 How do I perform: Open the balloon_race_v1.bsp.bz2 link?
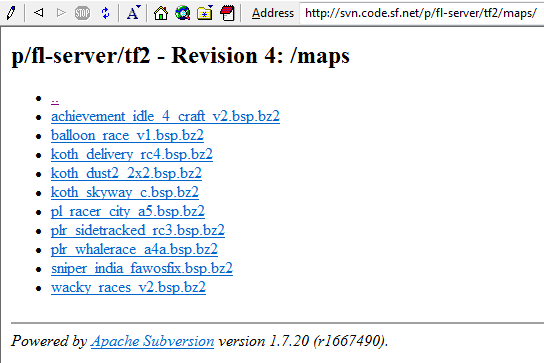(x=127, y=135)
